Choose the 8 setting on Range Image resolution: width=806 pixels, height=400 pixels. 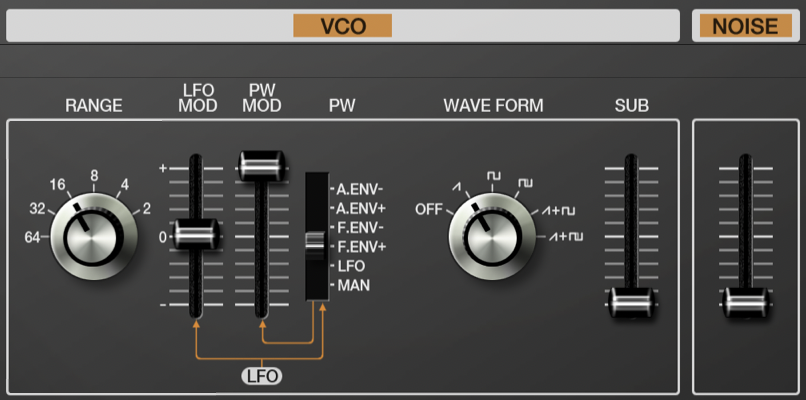click(x=94, y=175)
